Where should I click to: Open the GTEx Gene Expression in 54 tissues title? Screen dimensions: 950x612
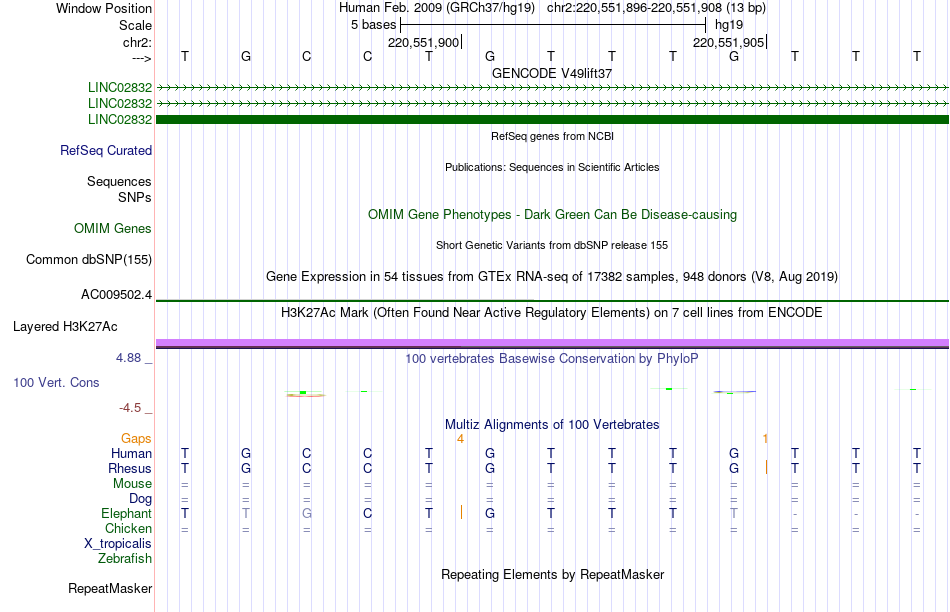pyautogui.click(x=552, y=277)
